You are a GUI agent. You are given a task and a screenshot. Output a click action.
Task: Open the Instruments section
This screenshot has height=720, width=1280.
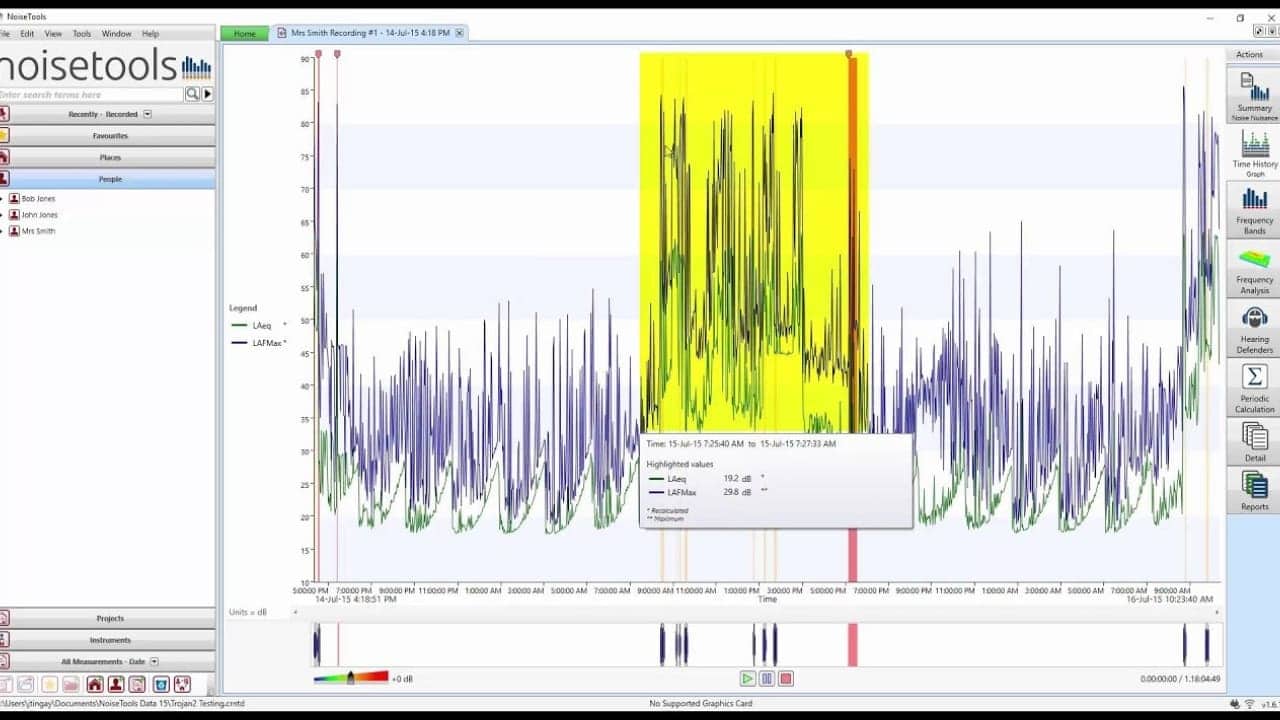click(107, 640)
